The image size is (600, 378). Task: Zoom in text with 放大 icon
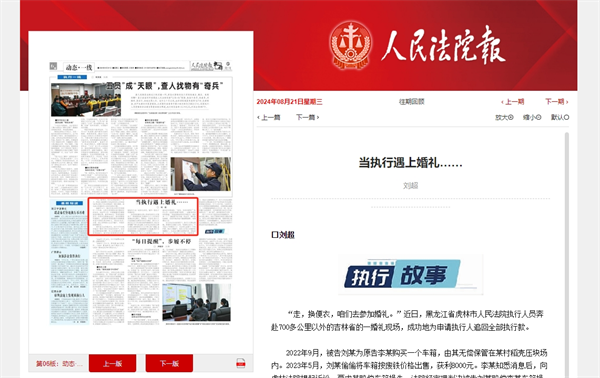click(504, 117)
